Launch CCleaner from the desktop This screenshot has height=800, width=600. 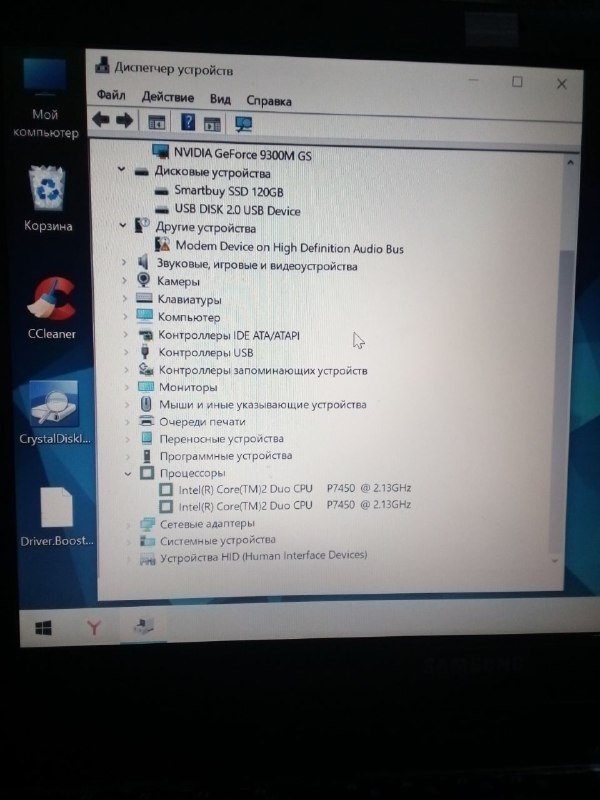point(52,309)
